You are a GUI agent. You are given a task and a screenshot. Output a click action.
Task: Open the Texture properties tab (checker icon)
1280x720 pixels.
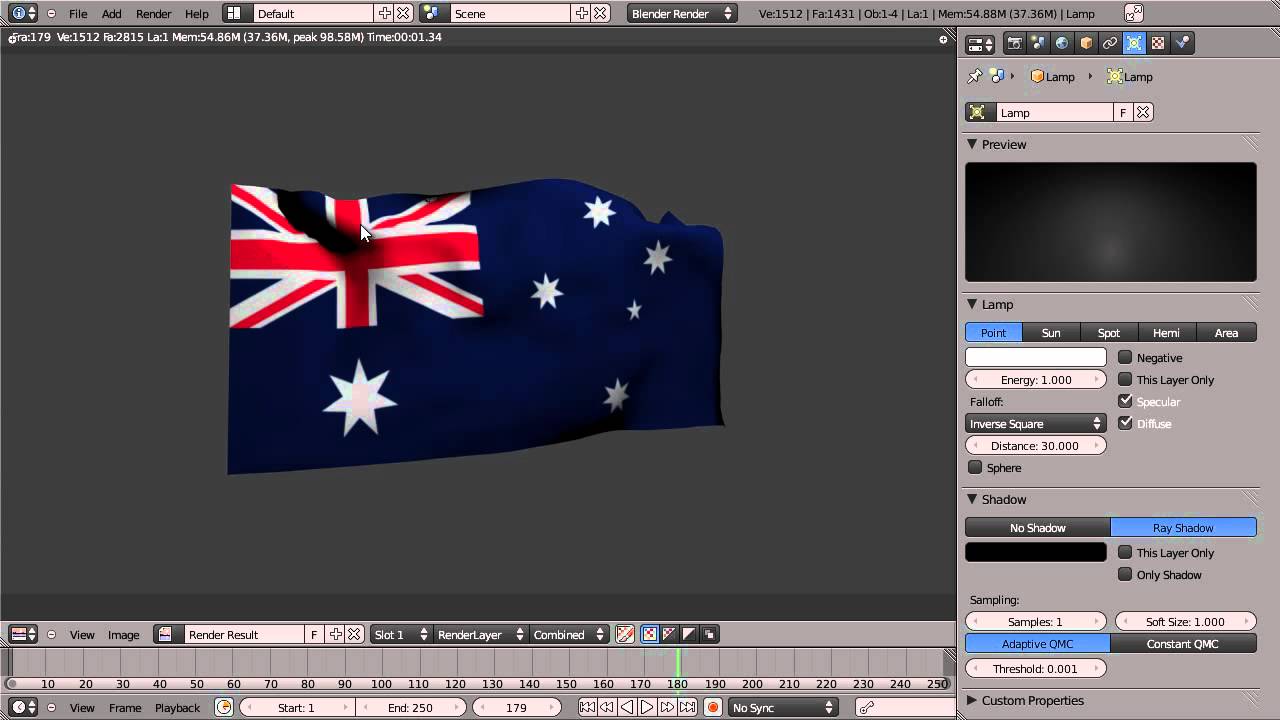[1158, 43]
